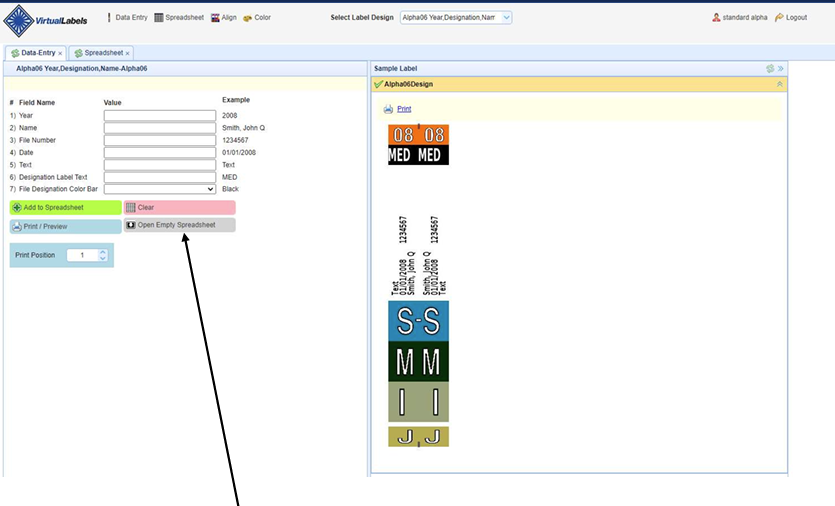Close the Data-Entry tab

60,54
